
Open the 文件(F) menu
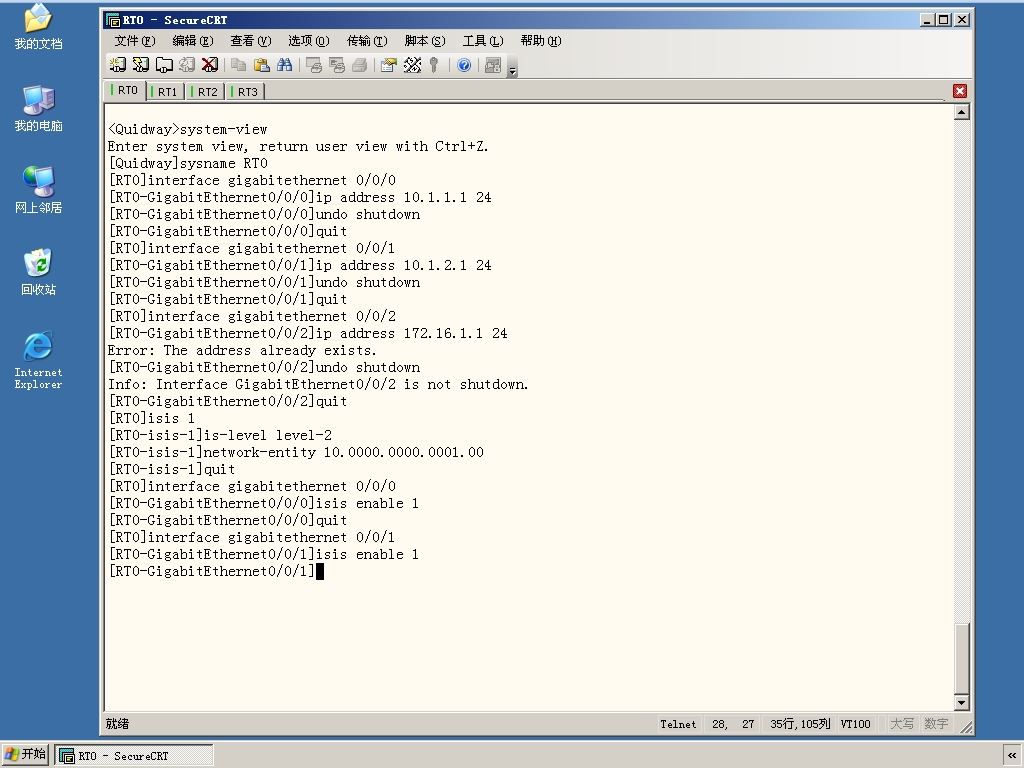point(135,40)
